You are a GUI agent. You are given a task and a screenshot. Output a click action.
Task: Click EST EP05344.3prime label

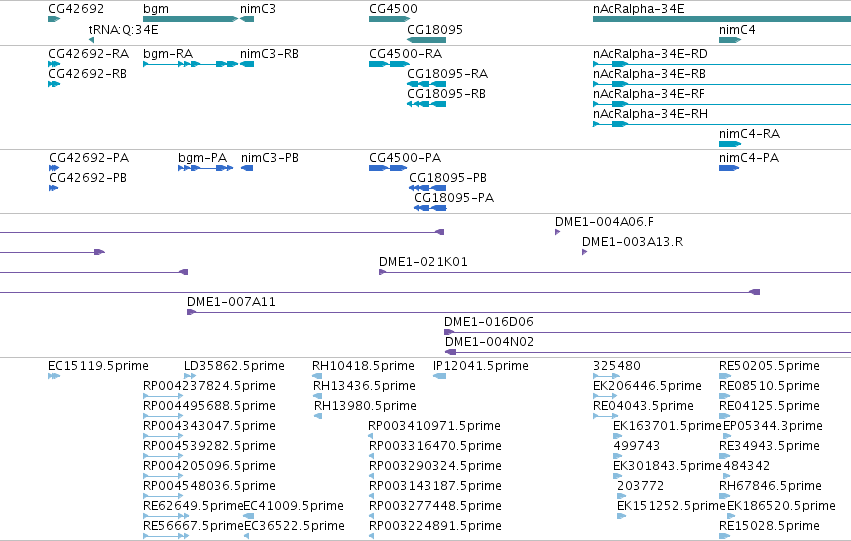(x=773, y=427)
